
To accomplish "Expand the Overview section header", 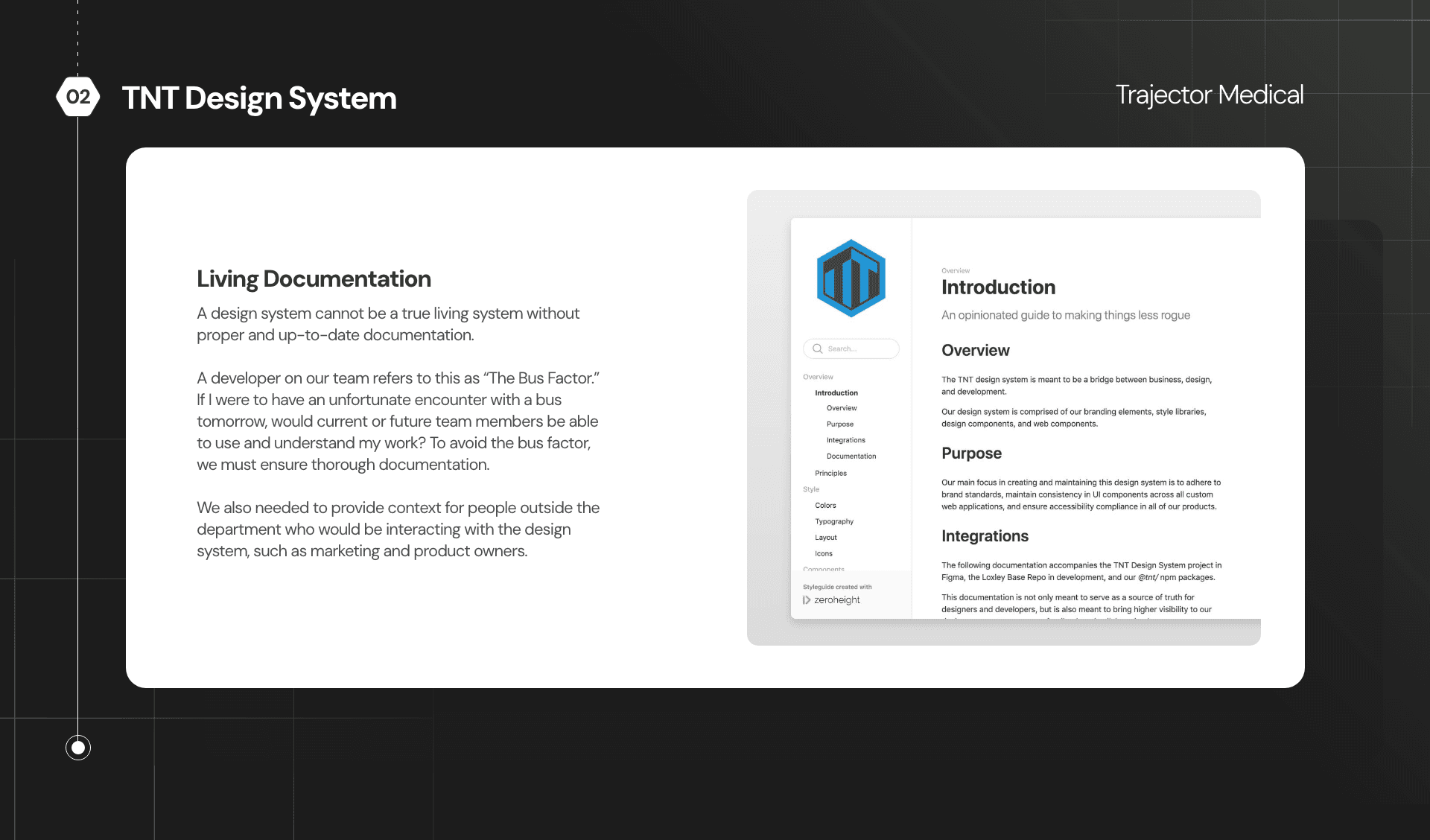I will pos(818,377).
